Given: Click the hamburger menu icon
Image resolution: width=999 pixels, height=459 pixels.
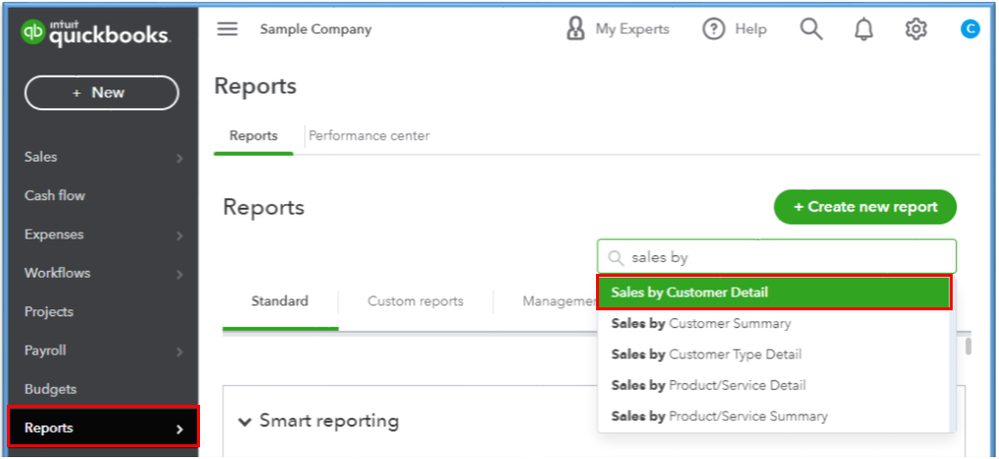Looking at the screenshot, I should 228,29.
